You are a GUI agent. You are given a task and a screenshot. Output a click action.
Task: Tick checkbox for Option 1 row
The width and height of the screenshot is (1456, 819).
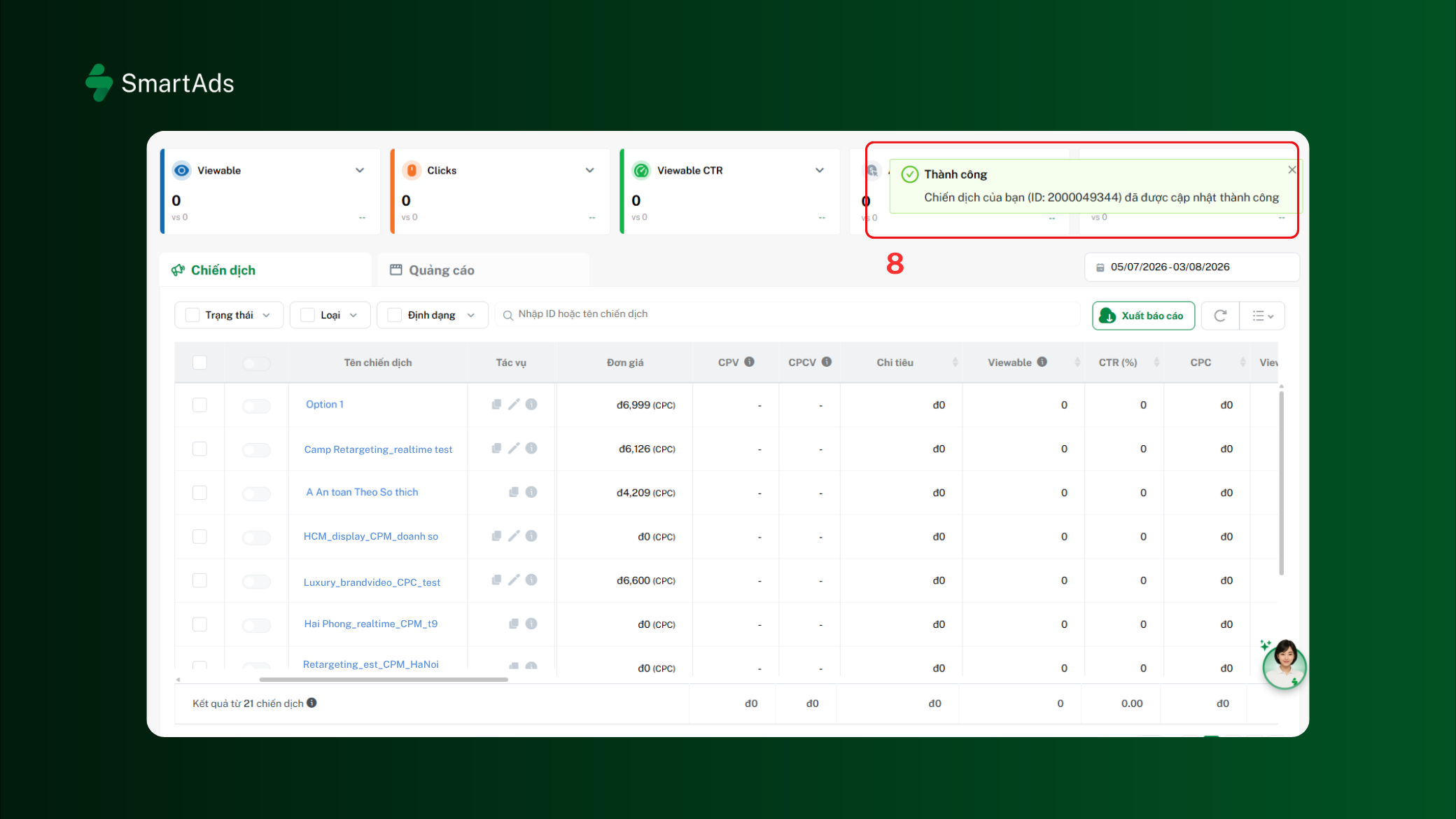[199, 405]
